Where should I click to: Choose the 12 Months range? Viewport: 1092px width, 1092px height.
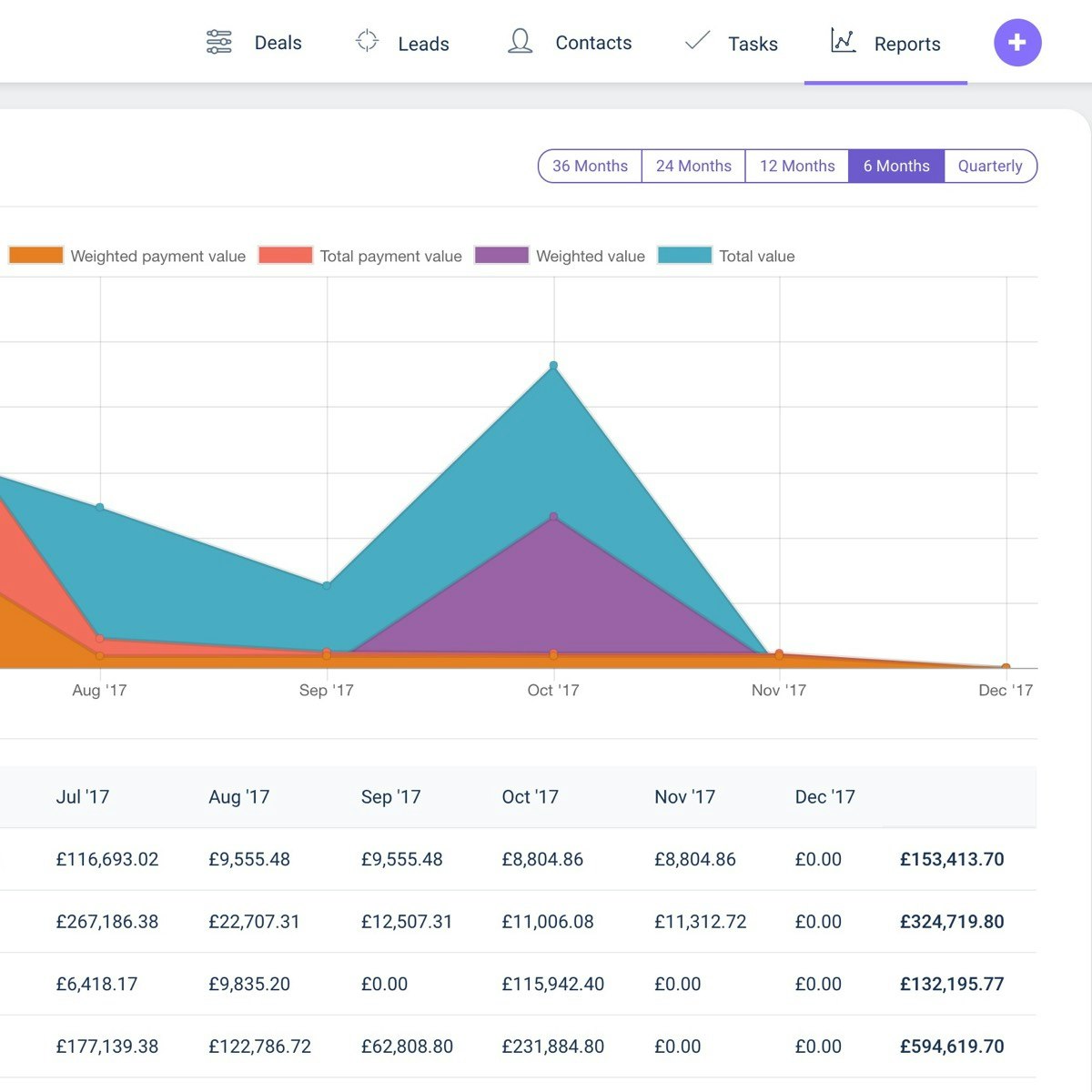click(x=797, y=166)
